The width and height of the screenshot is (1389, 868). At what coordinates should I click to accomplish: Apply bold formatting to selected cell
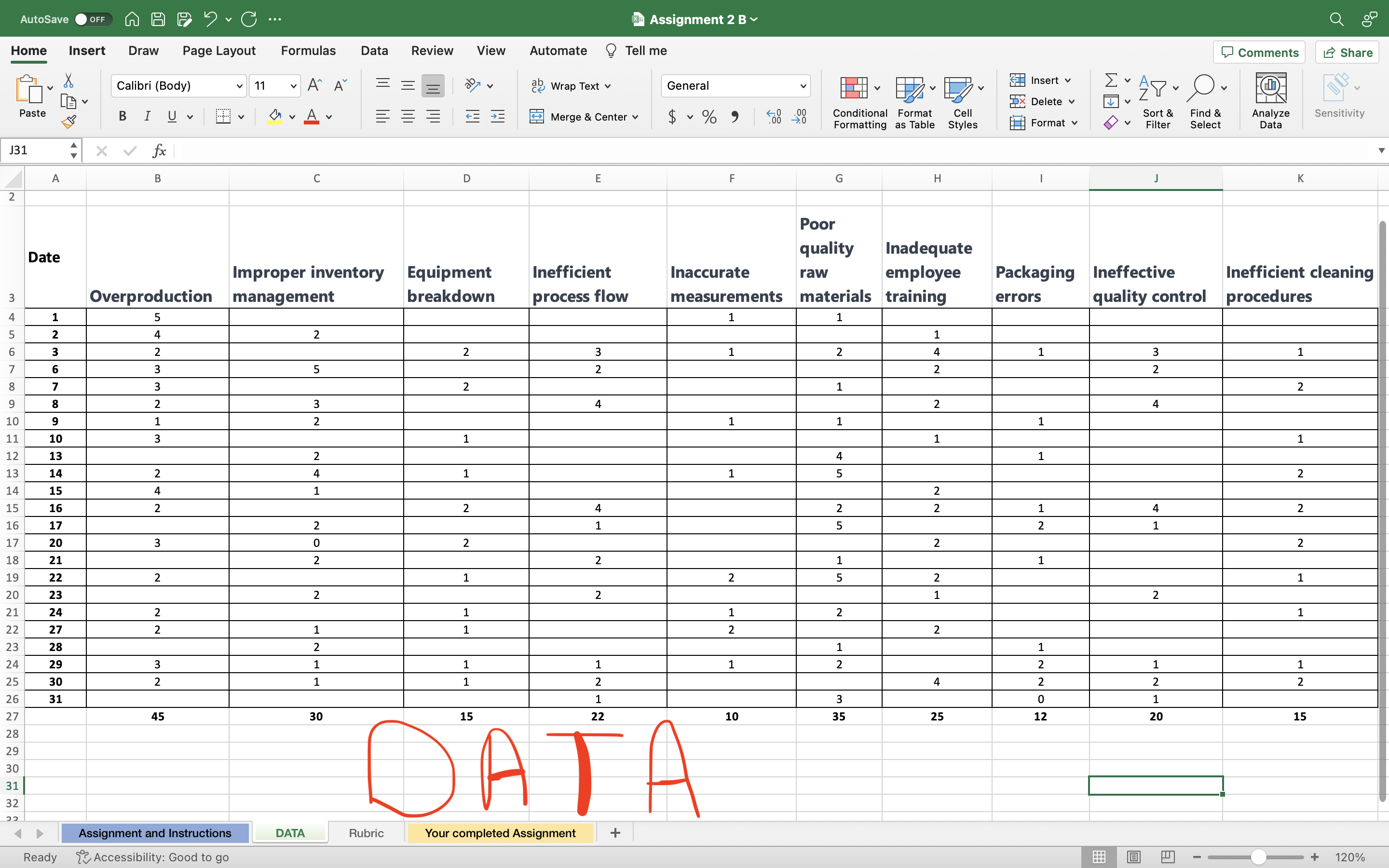[122, 117]
